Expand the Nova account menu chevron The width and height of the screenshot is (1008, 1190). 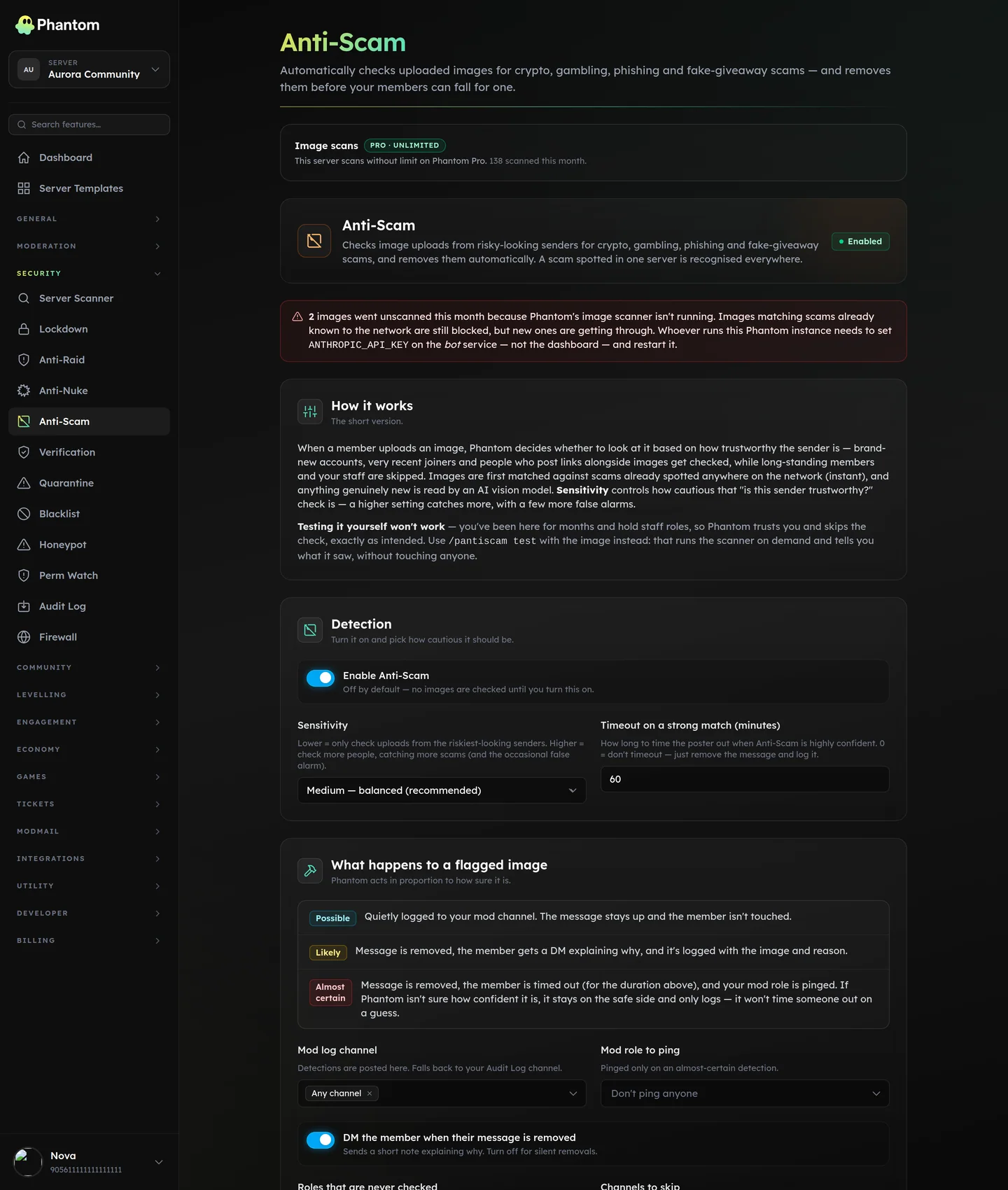click(x=159, y=1162)
